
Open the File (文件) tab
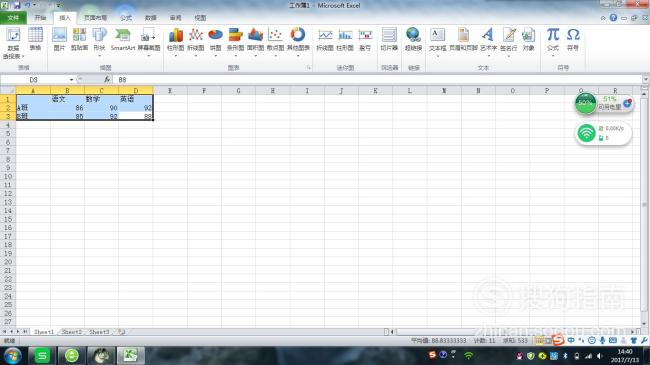(13, 18)
